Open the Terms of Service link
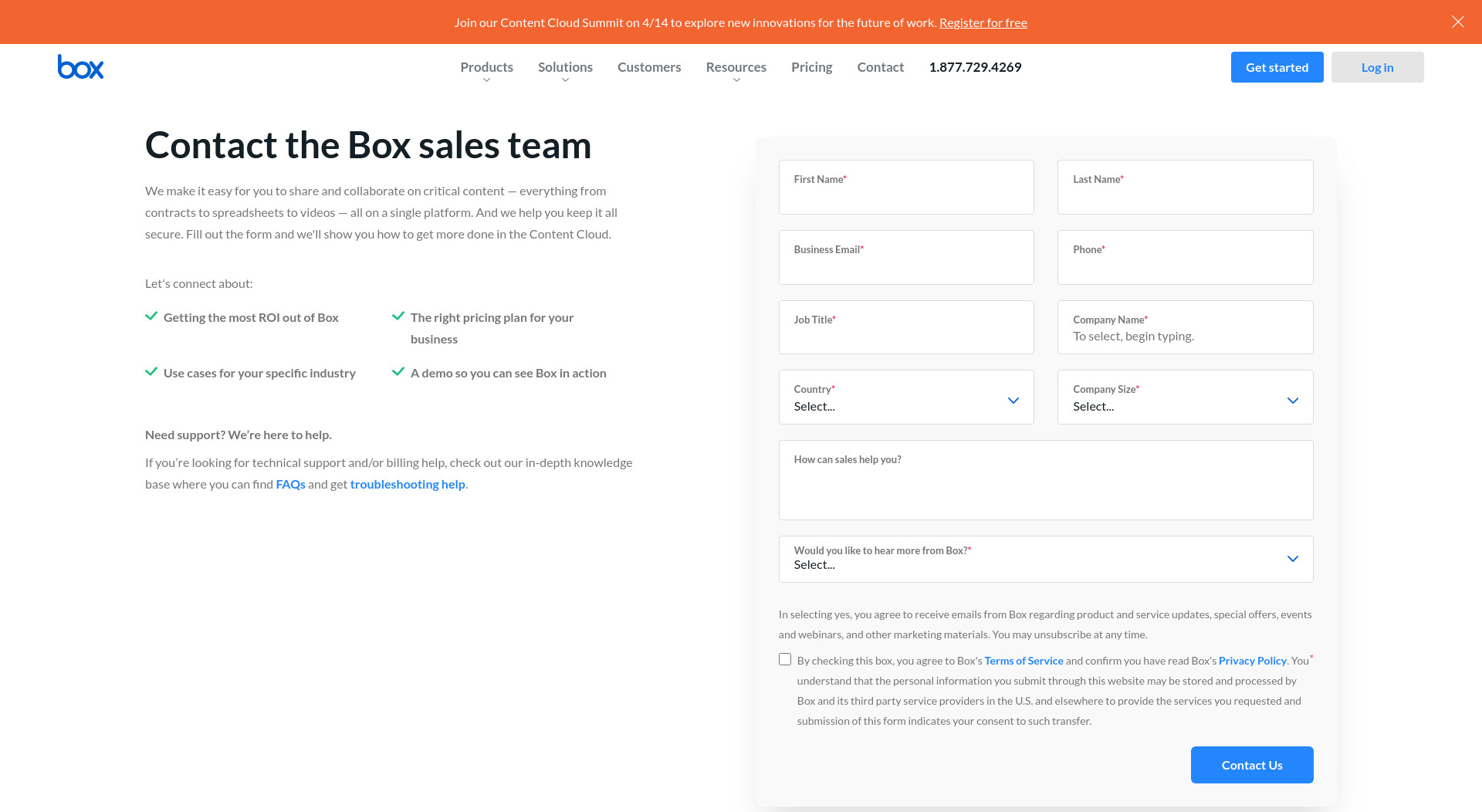 (1024, 661)
